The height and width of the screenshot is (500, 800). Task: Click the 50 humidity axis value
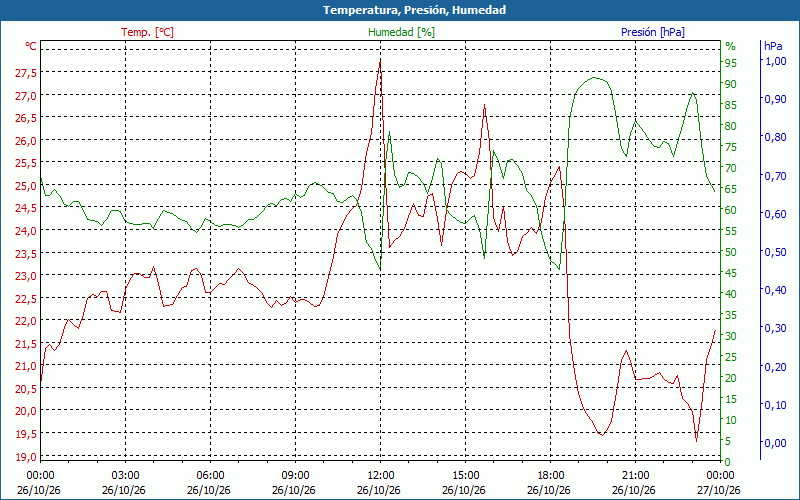coord(731,252)
